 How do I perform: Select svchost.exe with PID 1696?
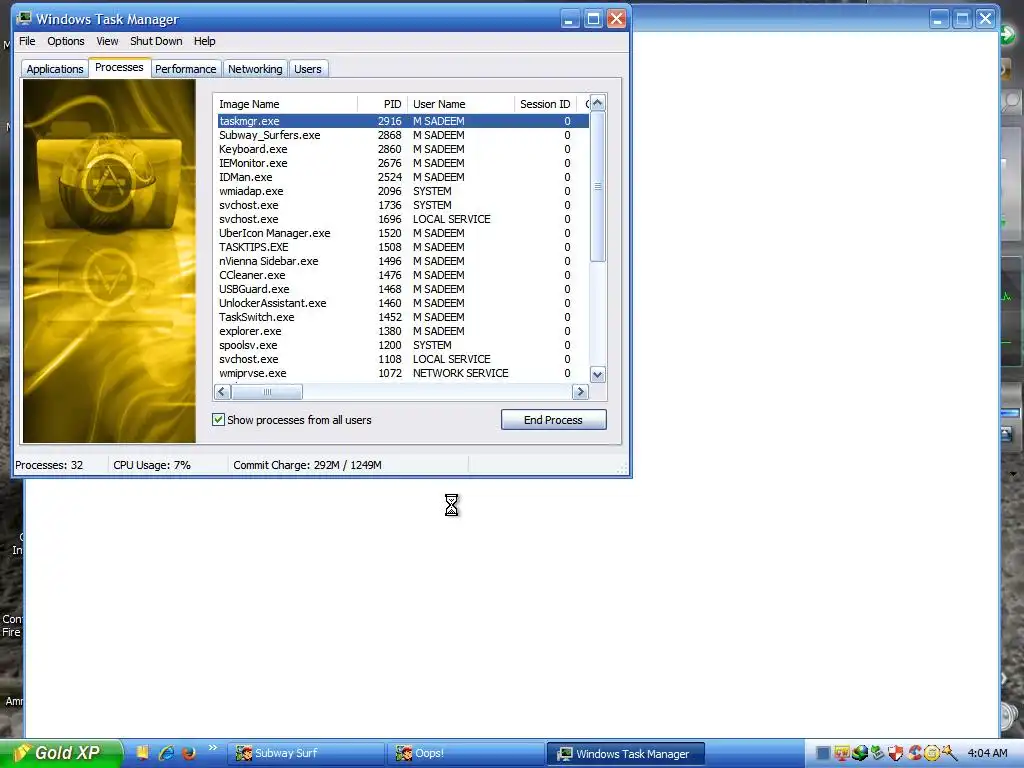(x=403, y=219)
